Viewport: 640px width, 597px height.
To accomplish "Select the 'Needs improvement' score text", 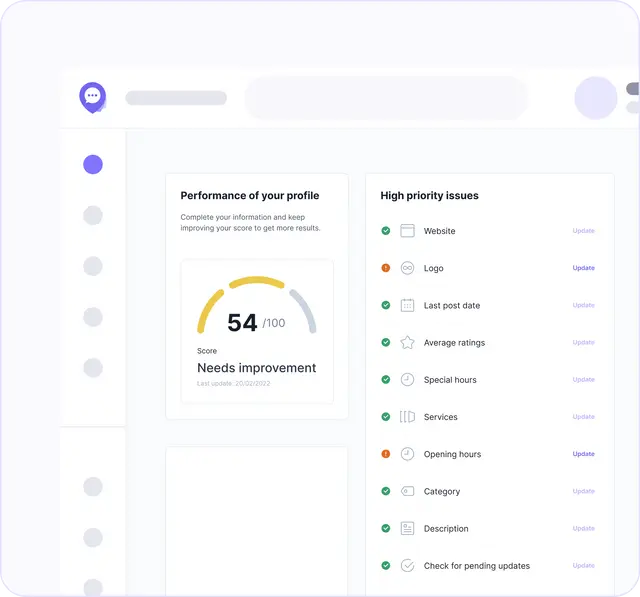I will (257, 368).
